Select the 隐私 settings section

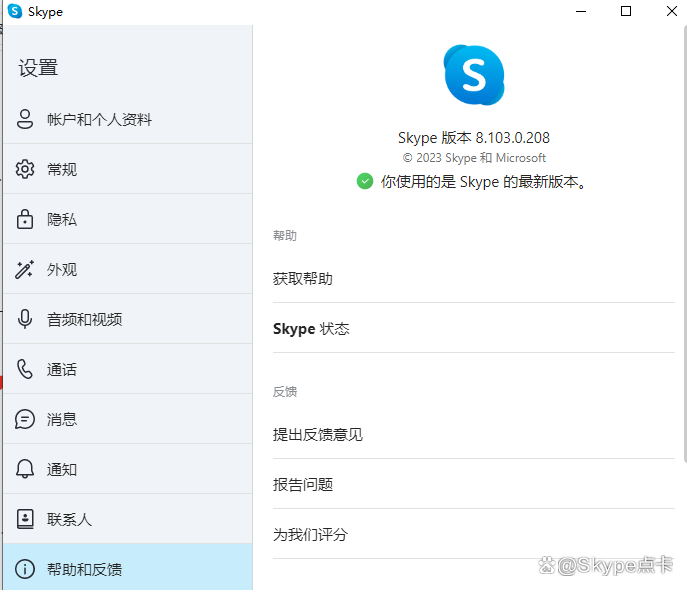(128, 219)
